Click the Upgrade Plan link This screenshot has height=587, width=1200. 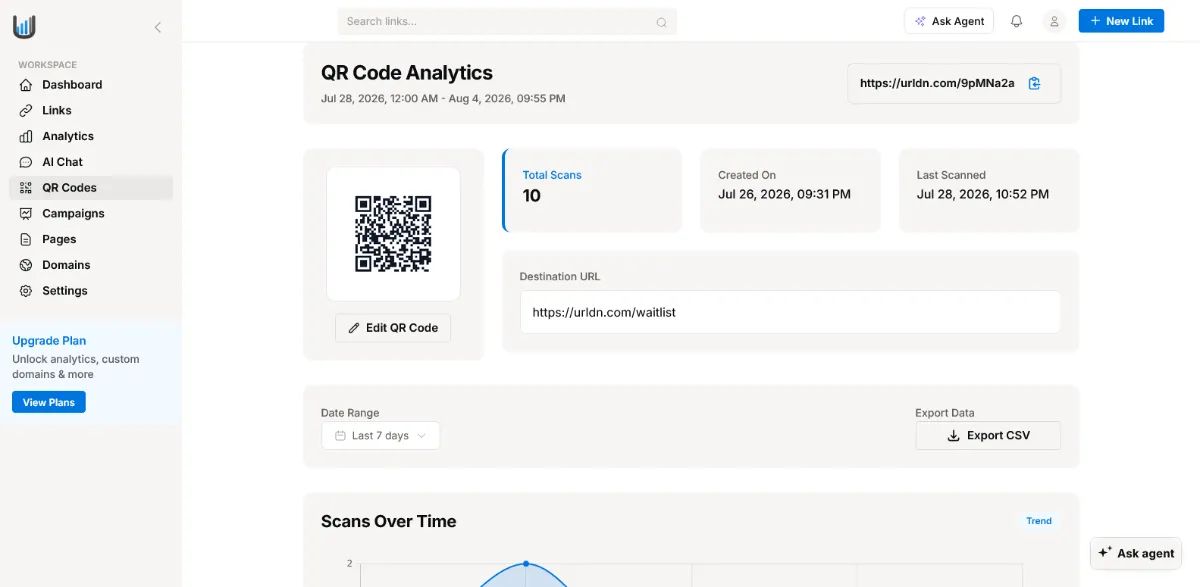coord(49,341)
